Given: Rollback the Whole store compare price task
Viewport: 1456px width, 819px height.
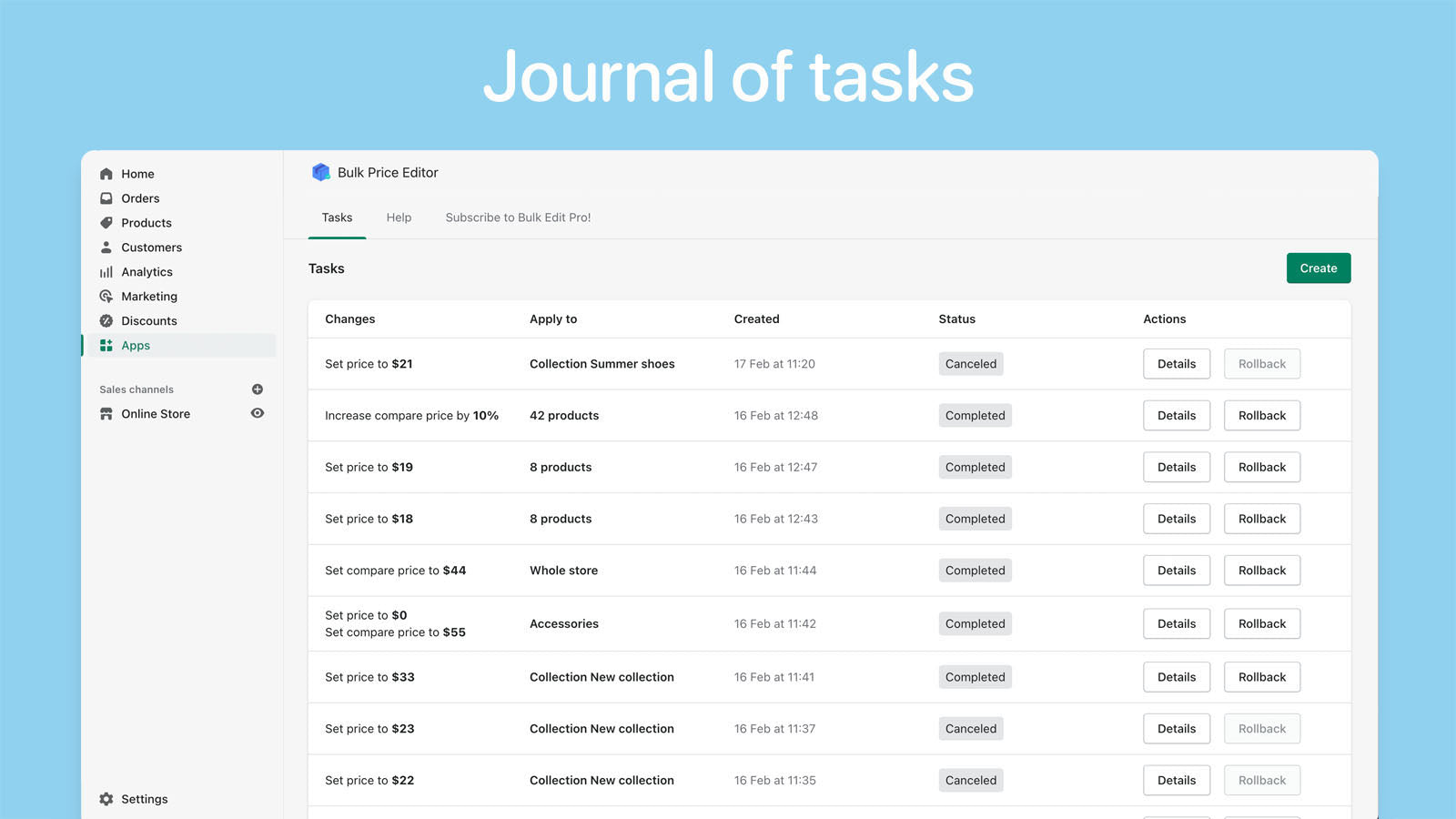Looking at the screenshot, I should (x=1261, y=570).
